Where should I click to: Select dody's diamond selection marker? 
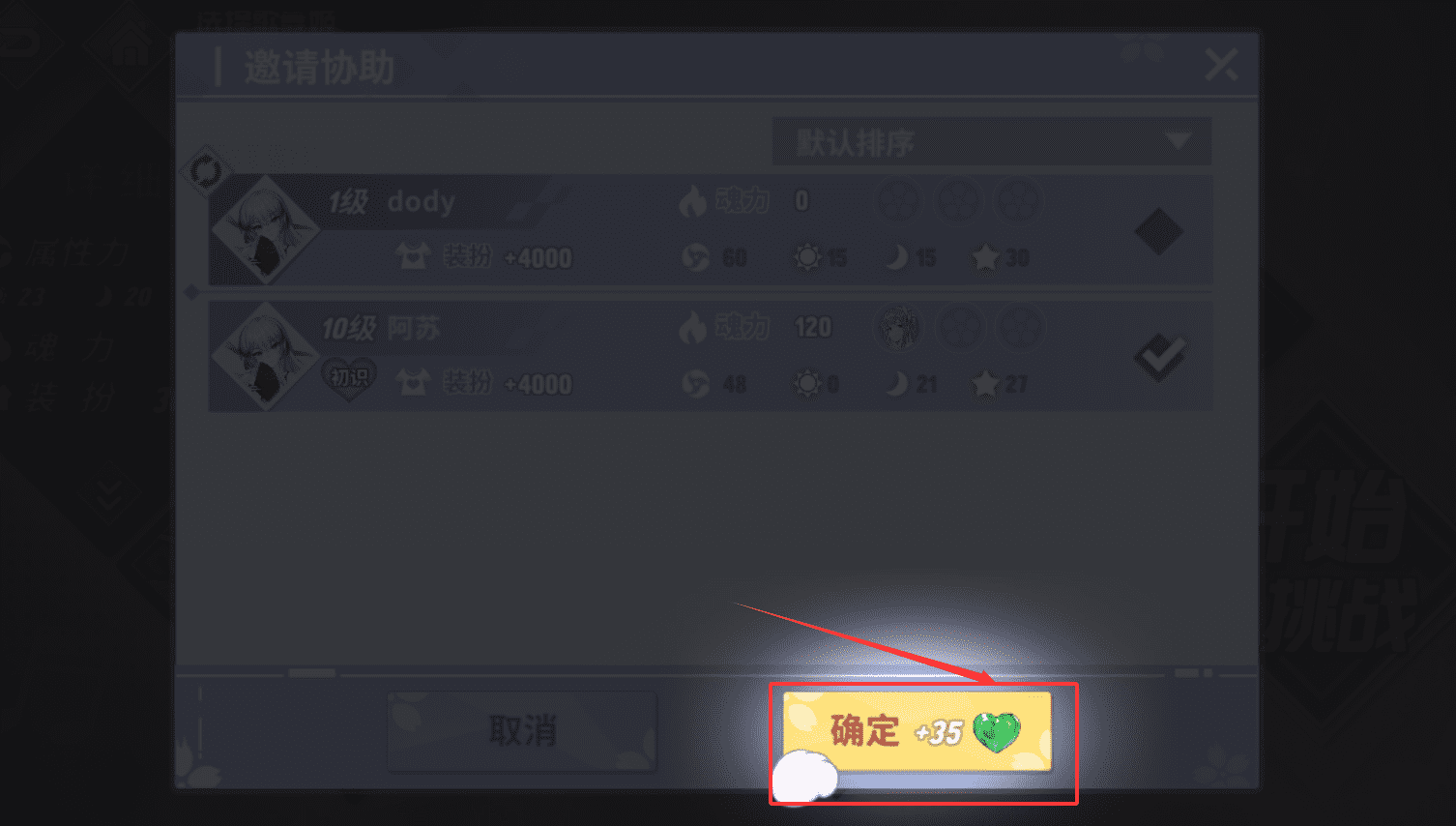click(1158, 231)
